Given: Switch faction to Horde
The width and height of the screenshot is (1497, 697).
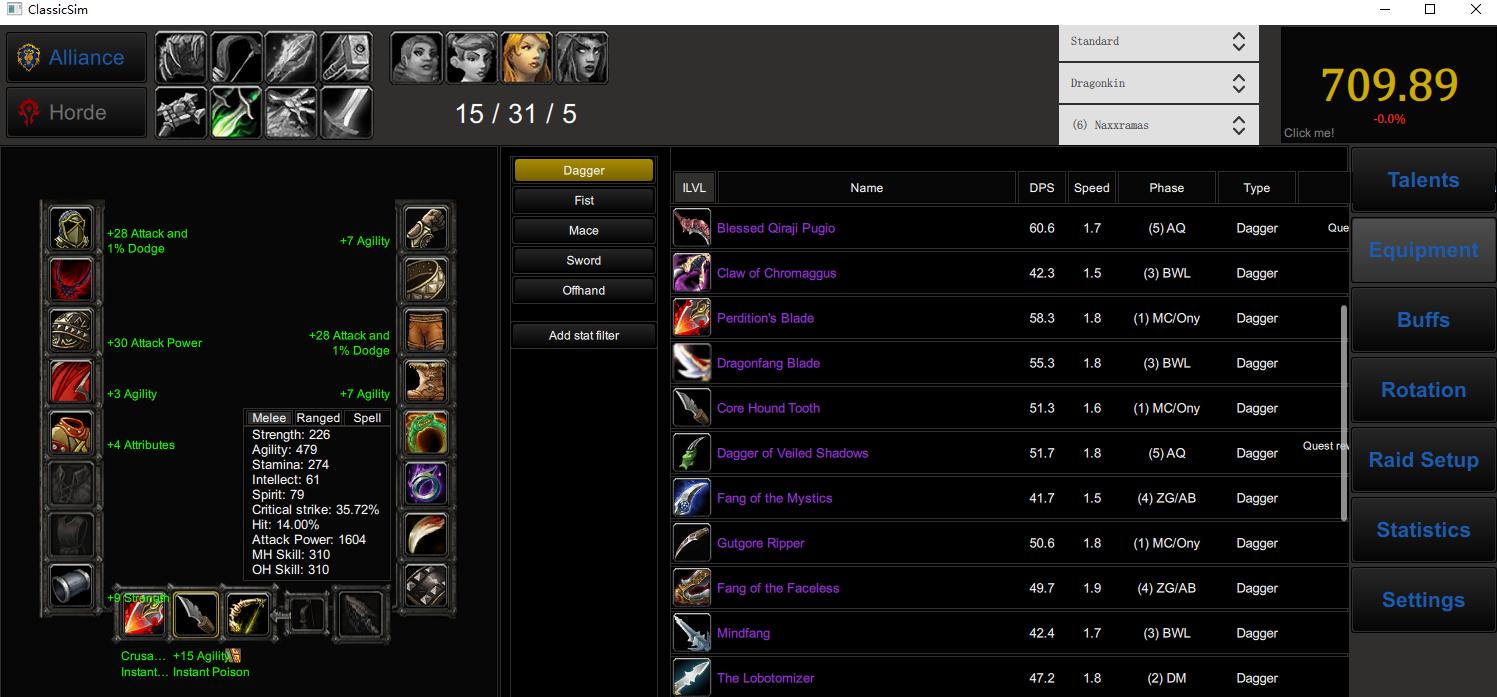Looking at the screenshot, I should (x=77, y=112).
